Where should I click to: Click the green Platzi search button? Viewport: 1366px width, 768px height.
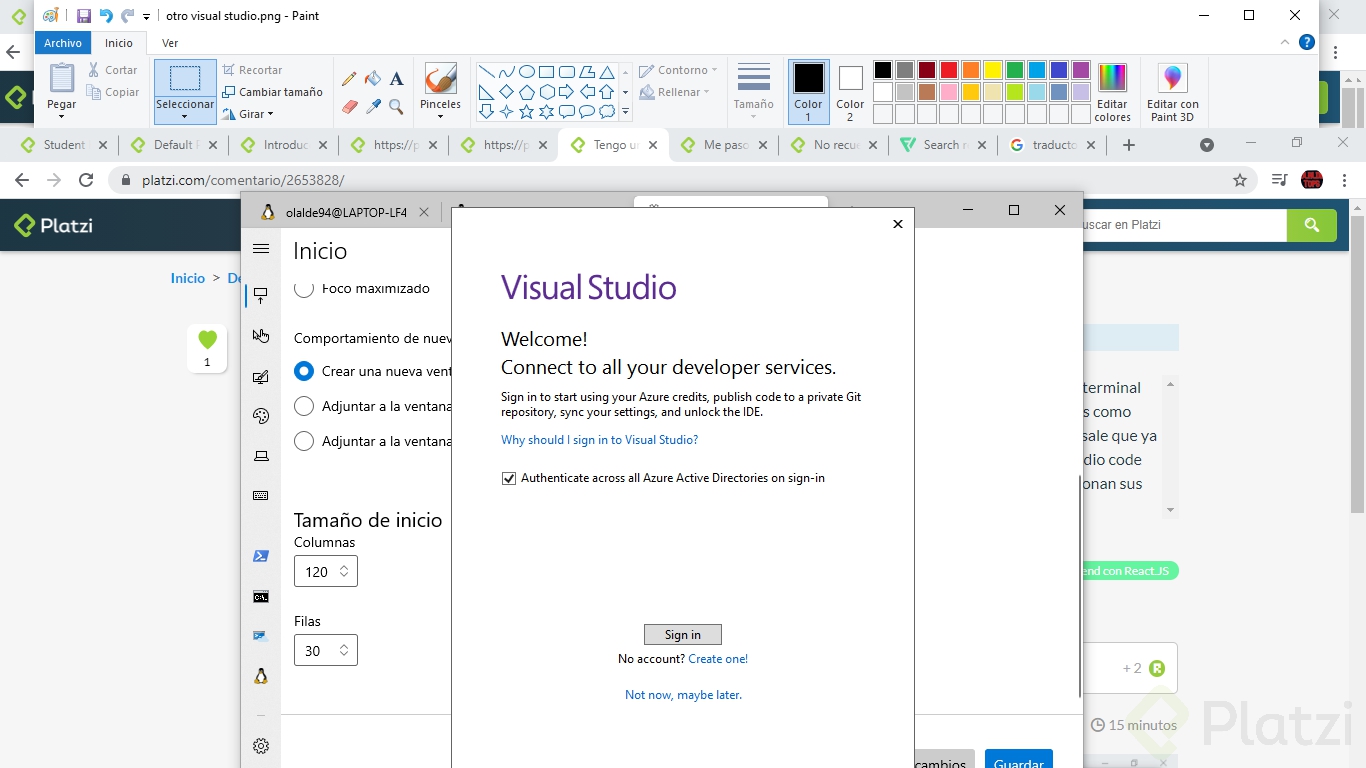coord(1312,225)
